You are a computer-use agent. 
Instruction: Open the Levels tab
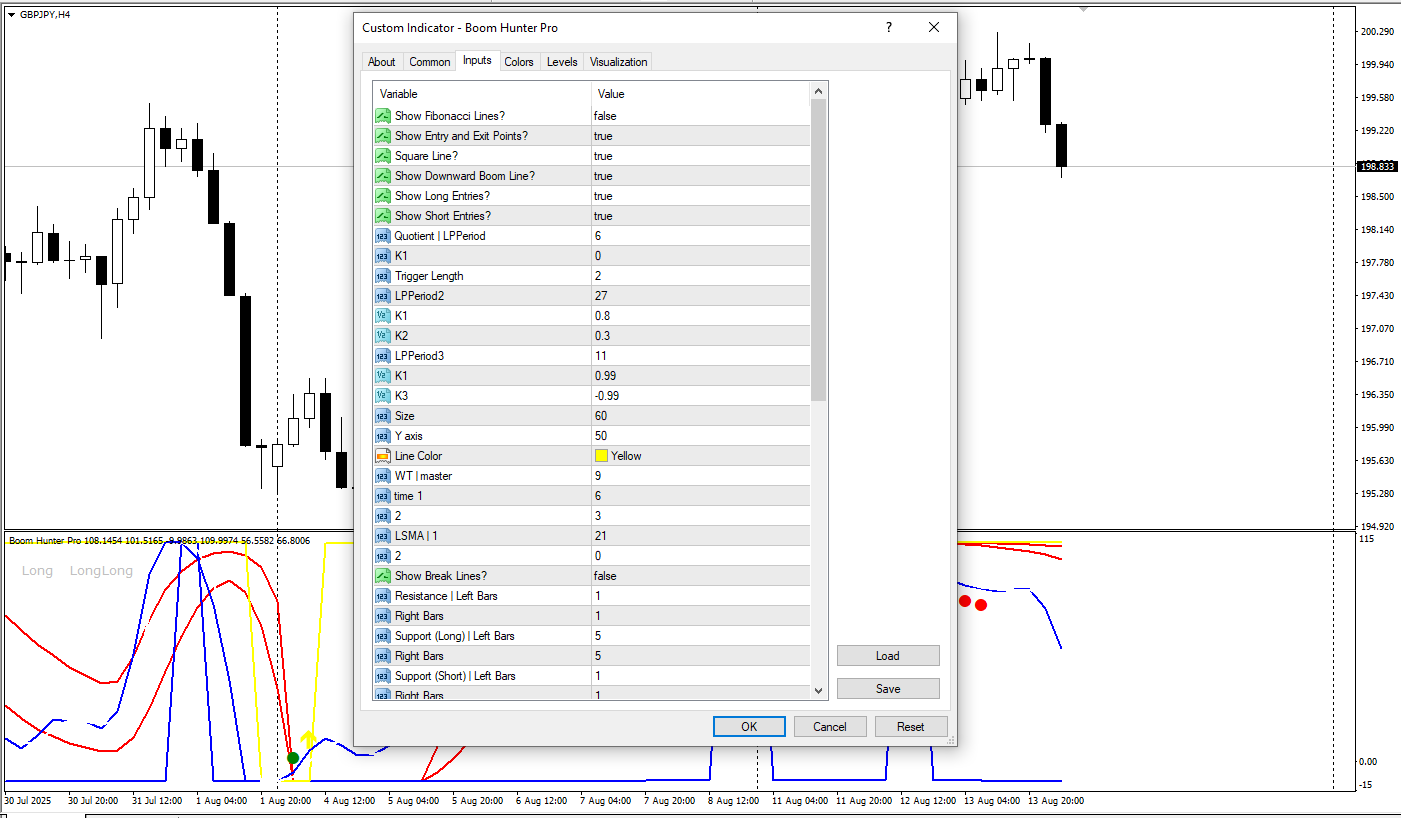[562, 62]
